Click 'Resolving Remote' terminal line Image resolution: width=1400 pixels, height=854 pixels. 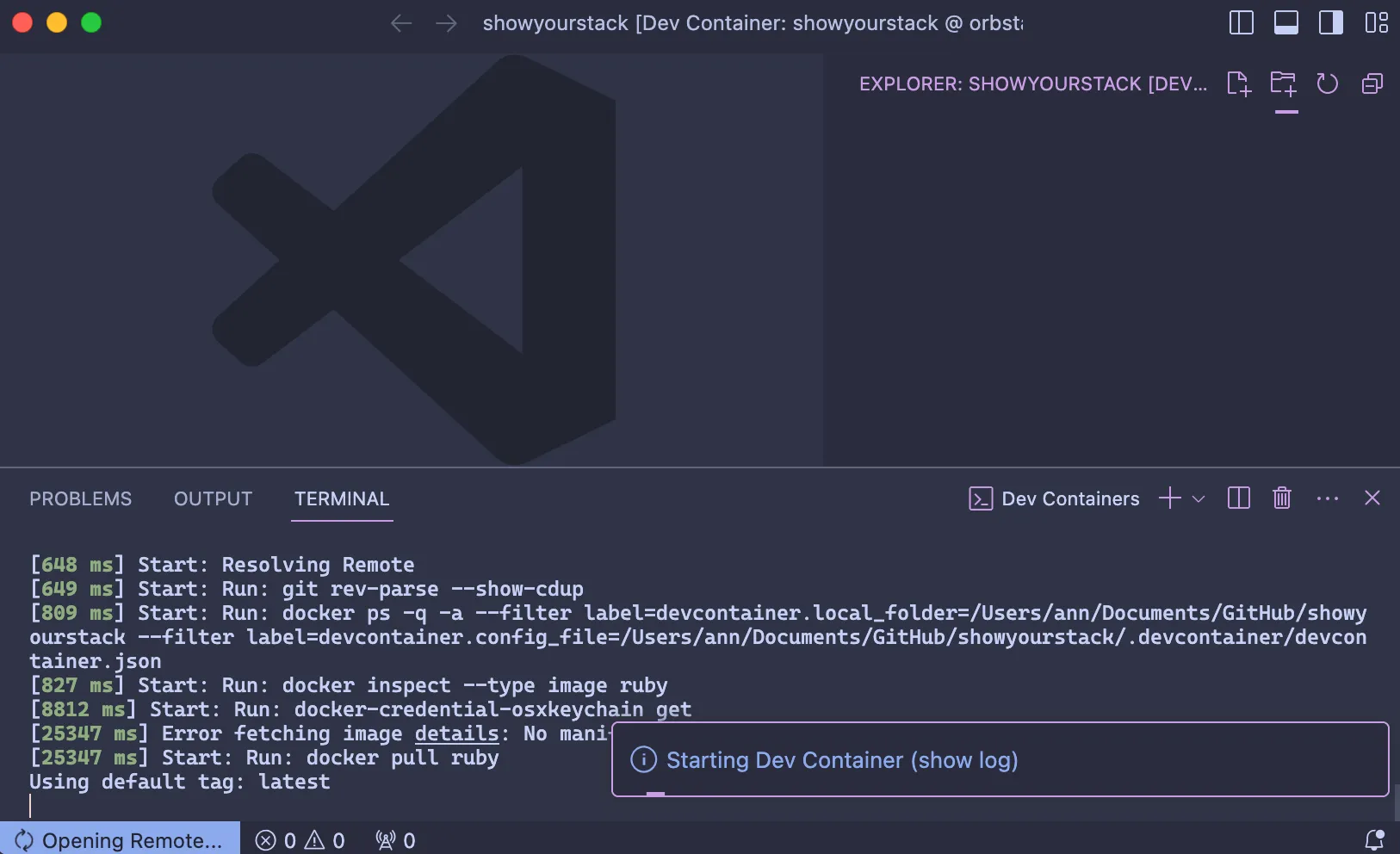click(222, 565)
